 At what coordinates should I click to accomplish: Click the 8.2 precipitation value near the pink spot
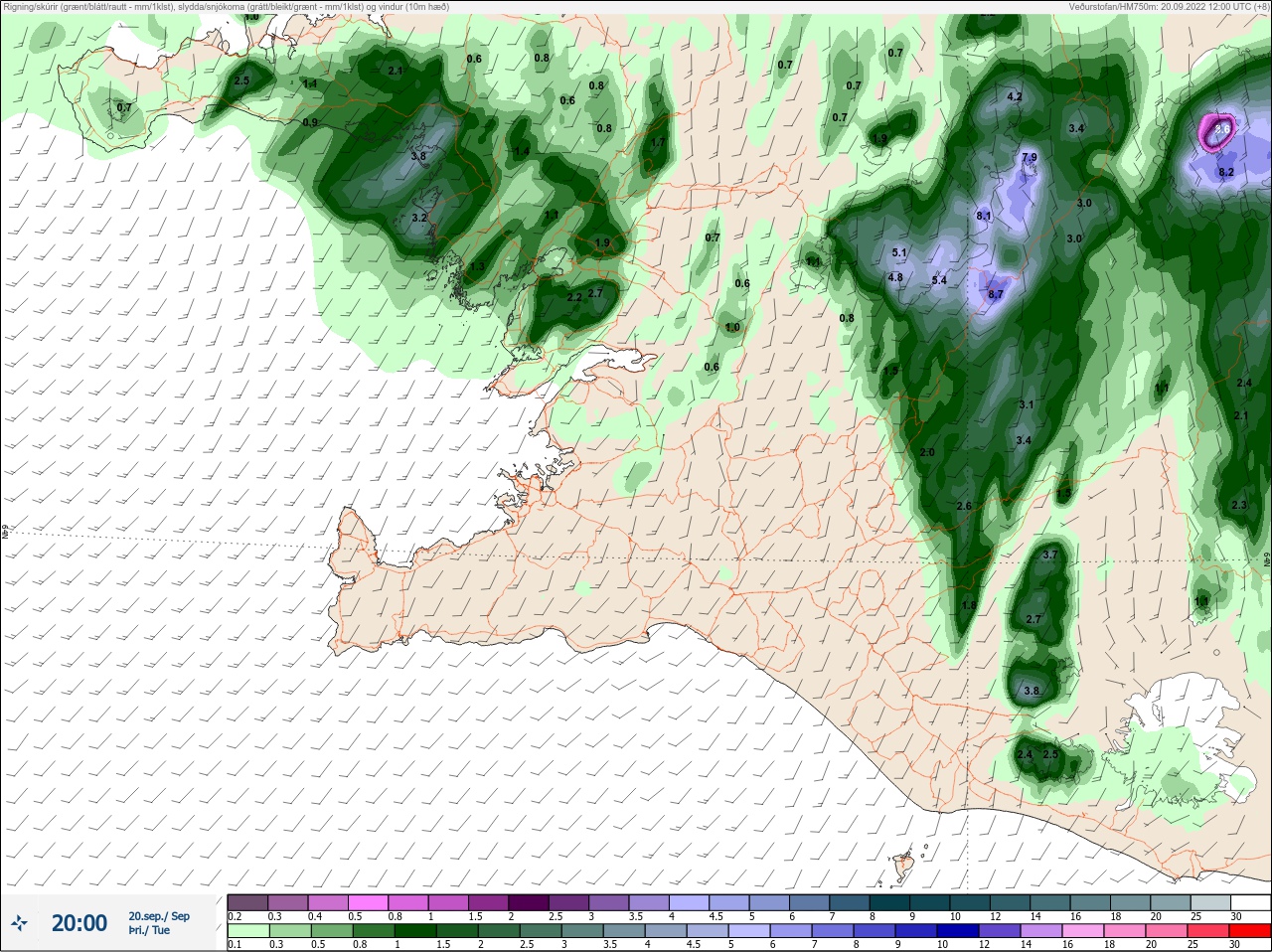click(x=1226, y=172)
